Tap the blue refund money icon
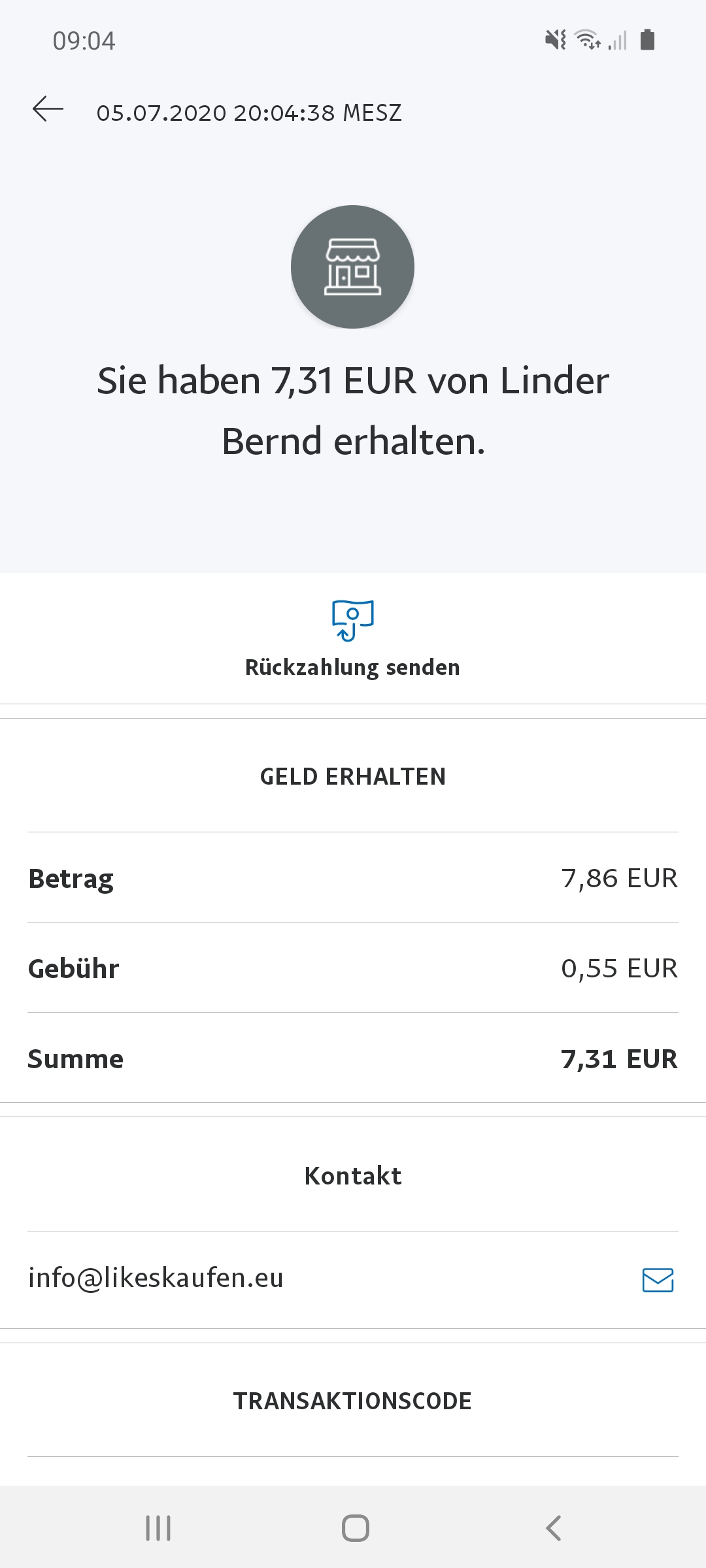The image size is (706, 1568). pos(352,620)
